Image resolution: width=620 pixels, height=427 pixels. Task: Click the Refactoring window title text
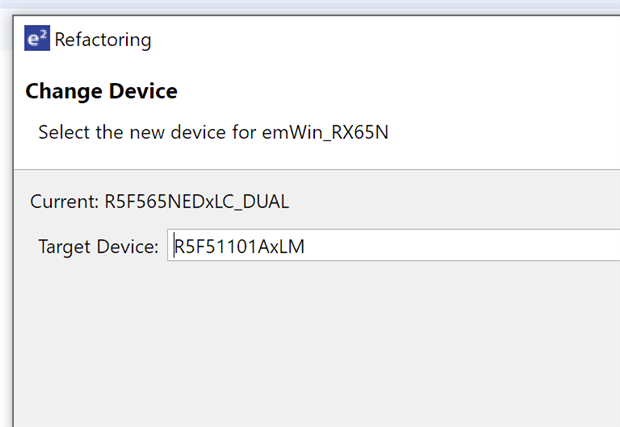[103, 40]
